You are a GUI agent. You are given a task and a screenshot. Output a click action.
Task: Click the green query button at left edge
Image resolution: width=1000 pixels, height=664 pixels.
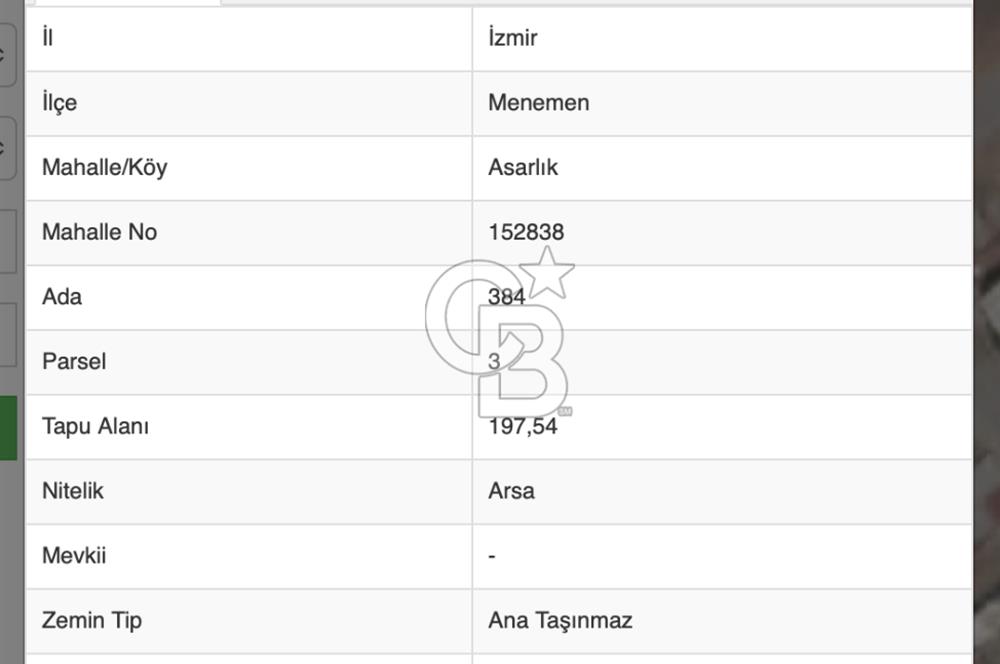(x=8, y=427)
